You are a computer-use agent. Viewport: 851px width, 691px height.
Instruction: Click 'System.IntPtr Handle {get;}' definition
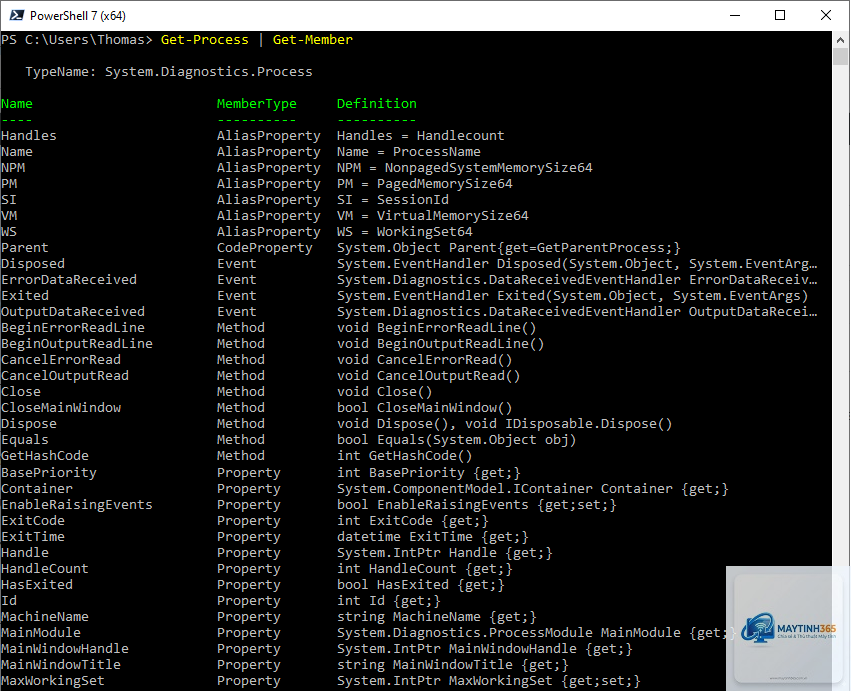coord(444,553)
